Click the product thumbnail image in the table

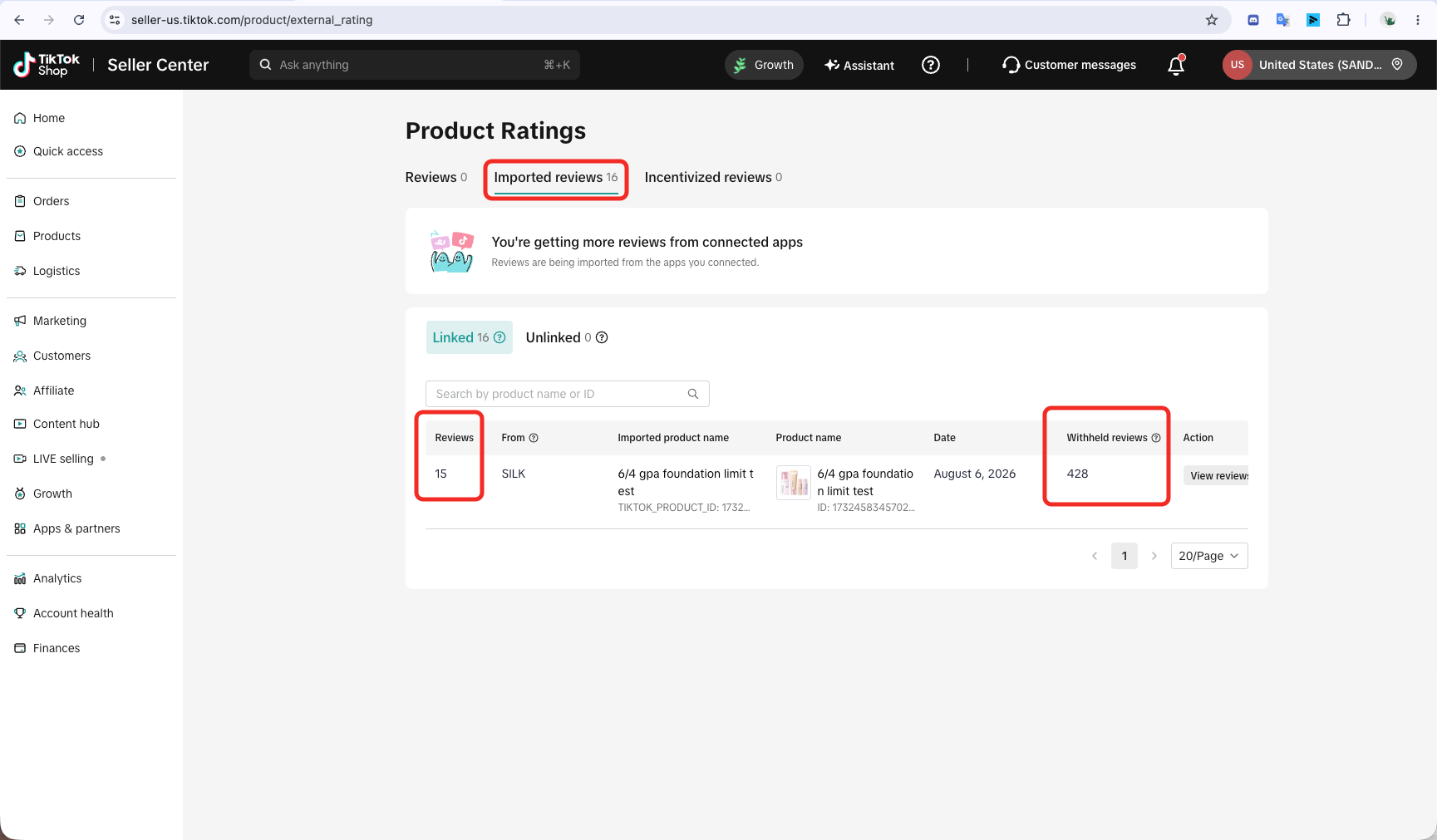(794, 483)
